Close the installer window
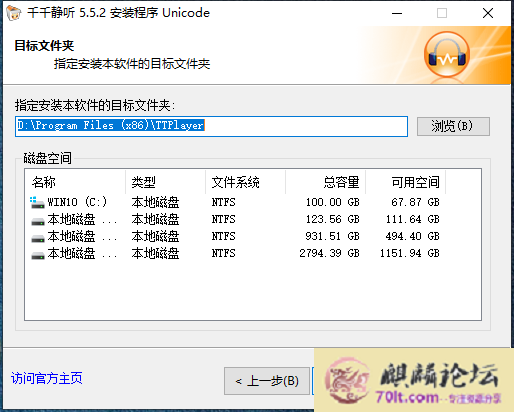 [488, 13]
